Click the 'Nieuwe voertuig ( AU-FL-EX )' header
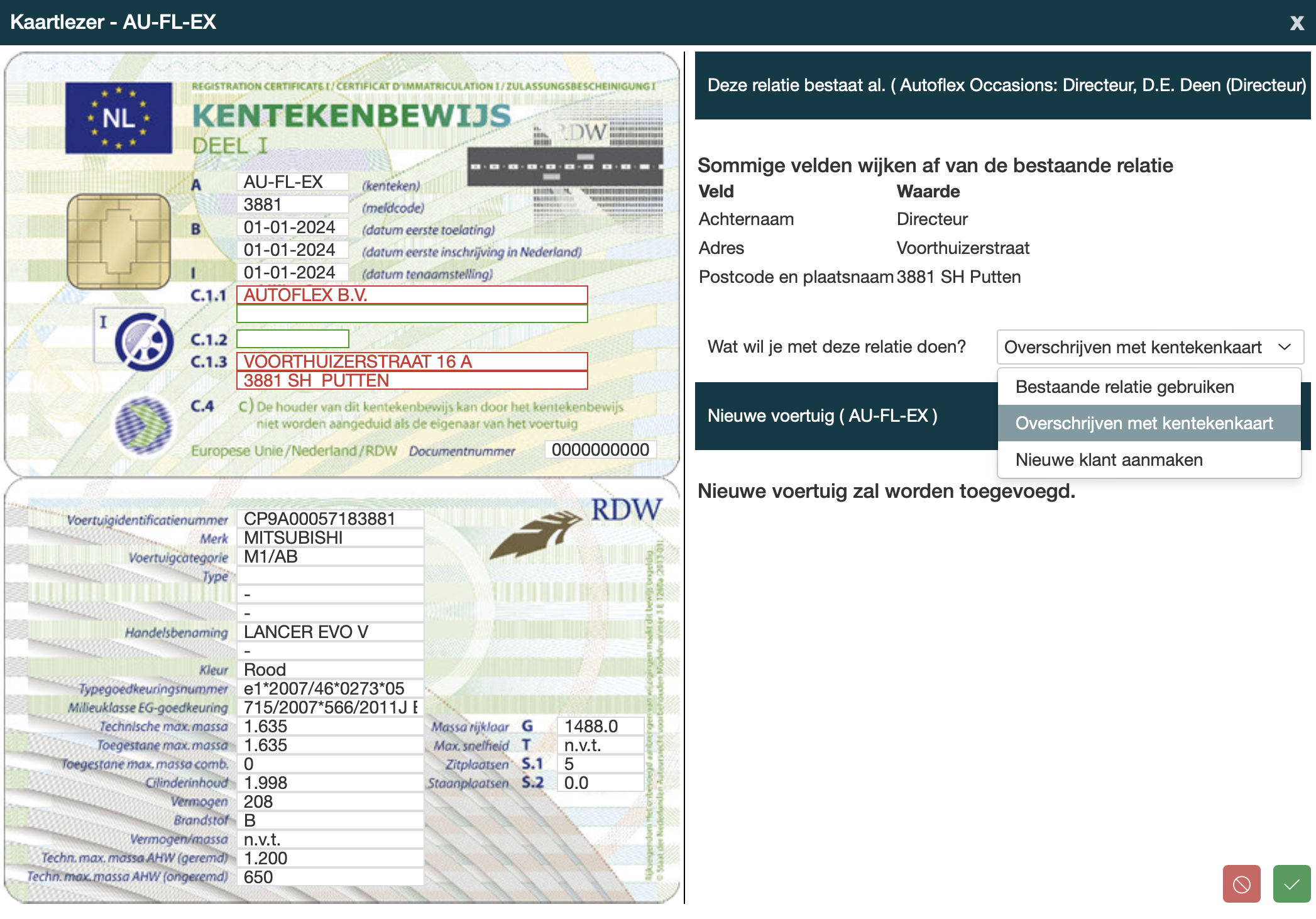Image resolution: width=1316 pixels, height=919 pixels. 822,415
